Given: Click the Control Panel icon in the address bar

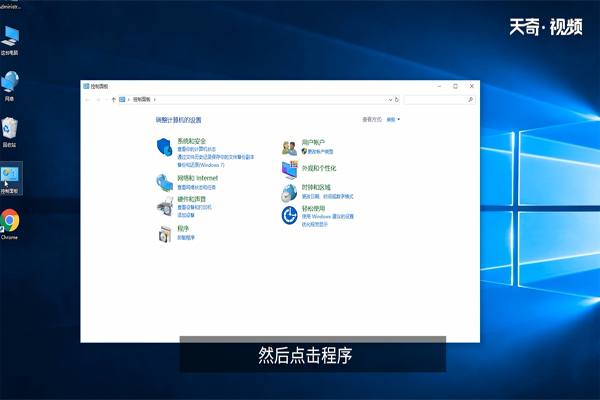Looking at the screenshot, I should point(122,100).
